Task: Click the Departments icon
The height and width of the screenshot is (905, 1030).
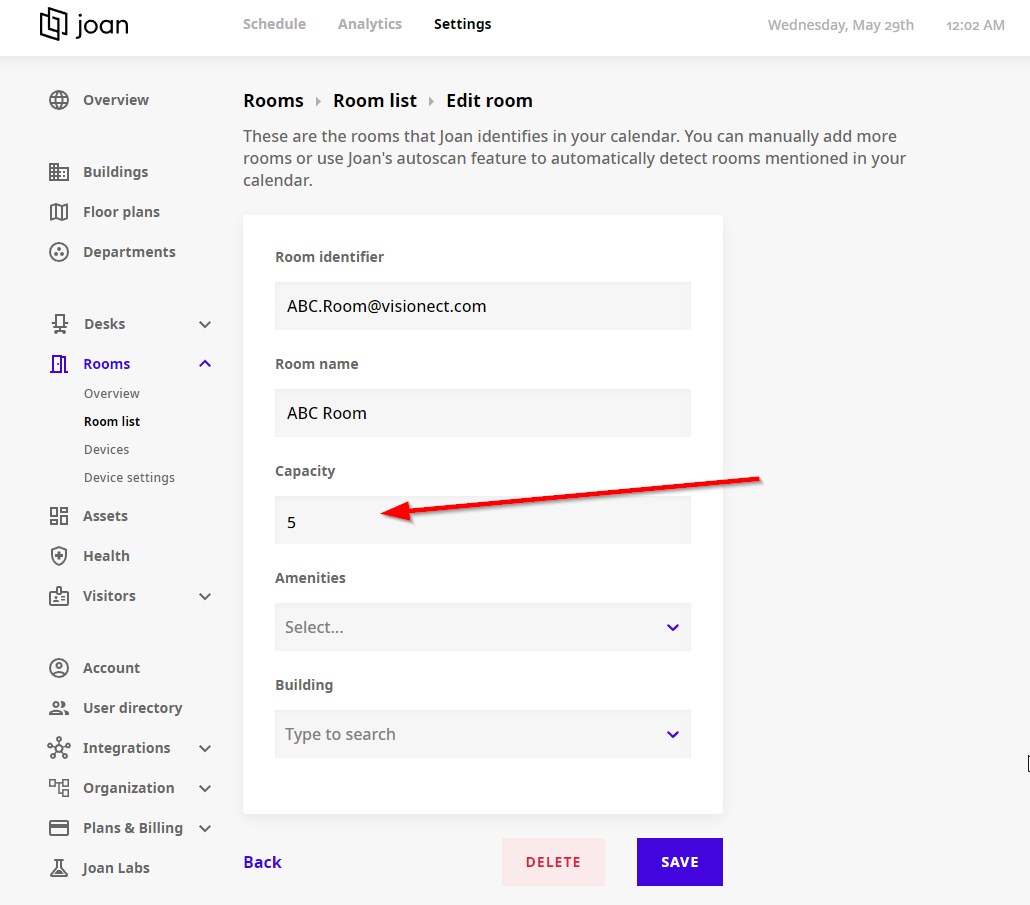Action: (59, 252)
